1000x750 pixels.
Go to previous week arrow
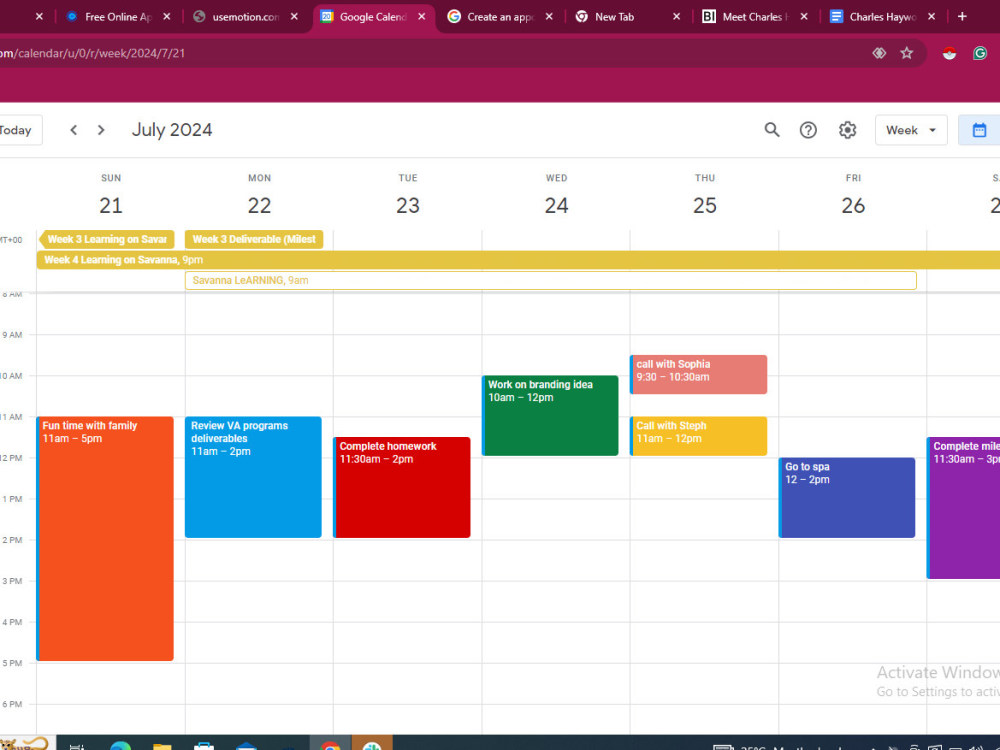coord(73,130)
